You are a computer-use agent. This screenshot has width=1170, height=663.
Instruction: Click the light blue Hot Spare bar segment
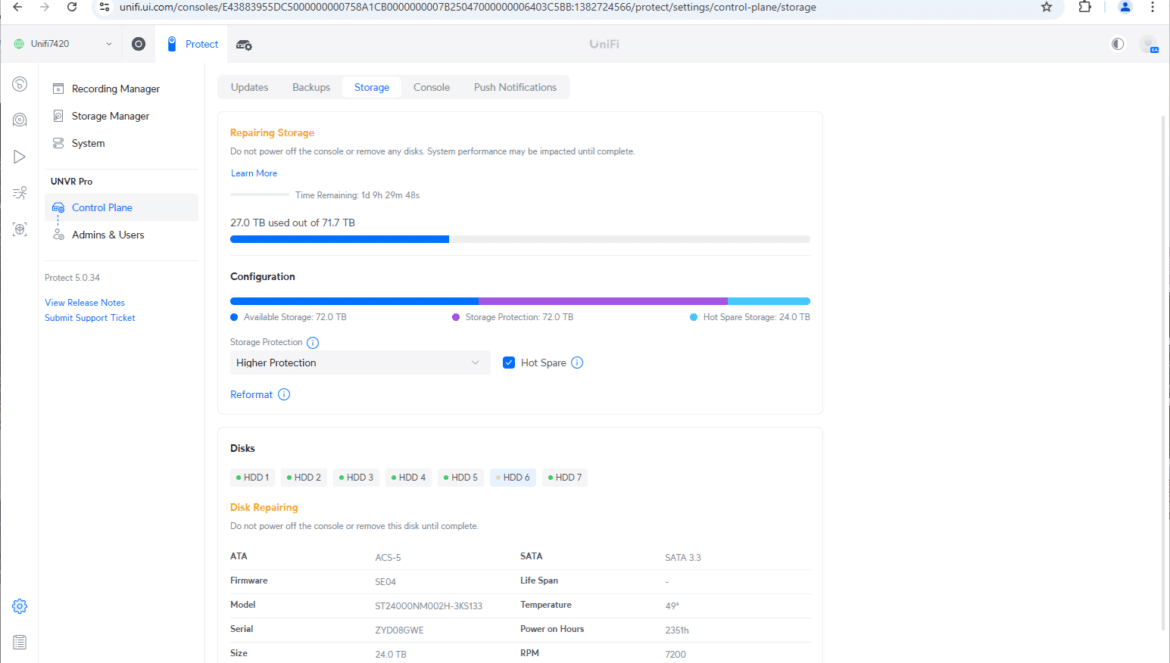click(769, 301)
